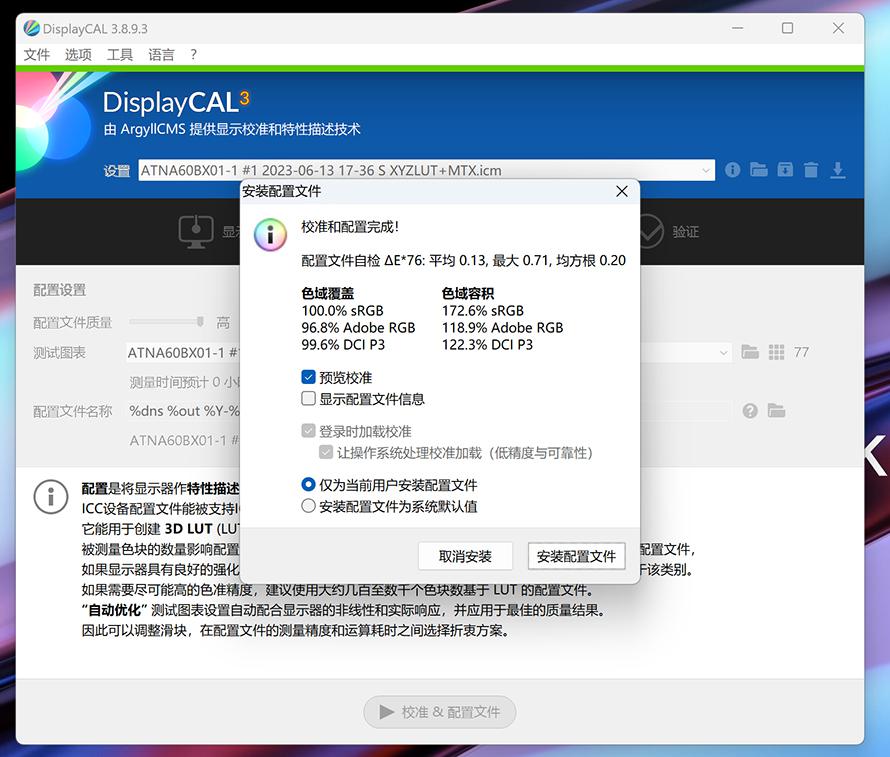Click the save settings icon in the header
The image size is (890, 757).
tap(785, 170)
